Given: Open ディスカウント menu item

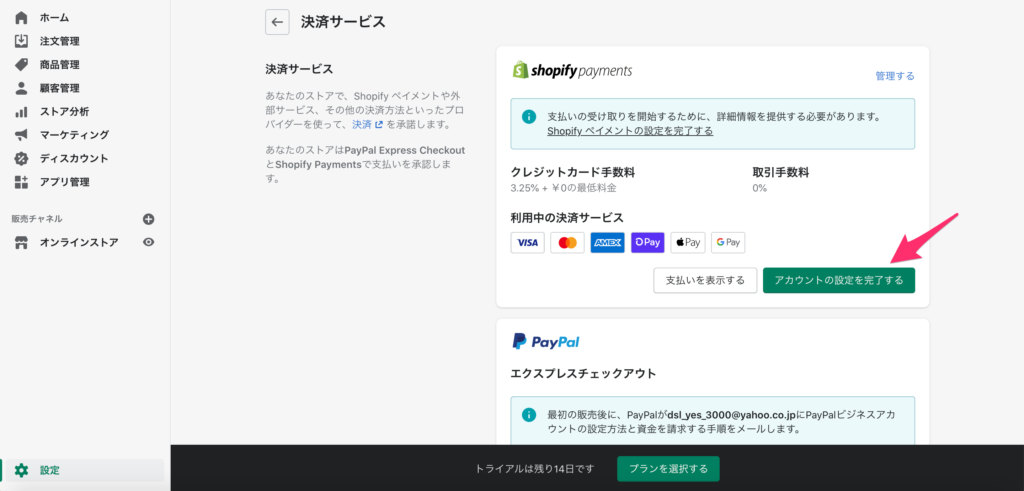Looking at the screenshot, I should point(74,159).
